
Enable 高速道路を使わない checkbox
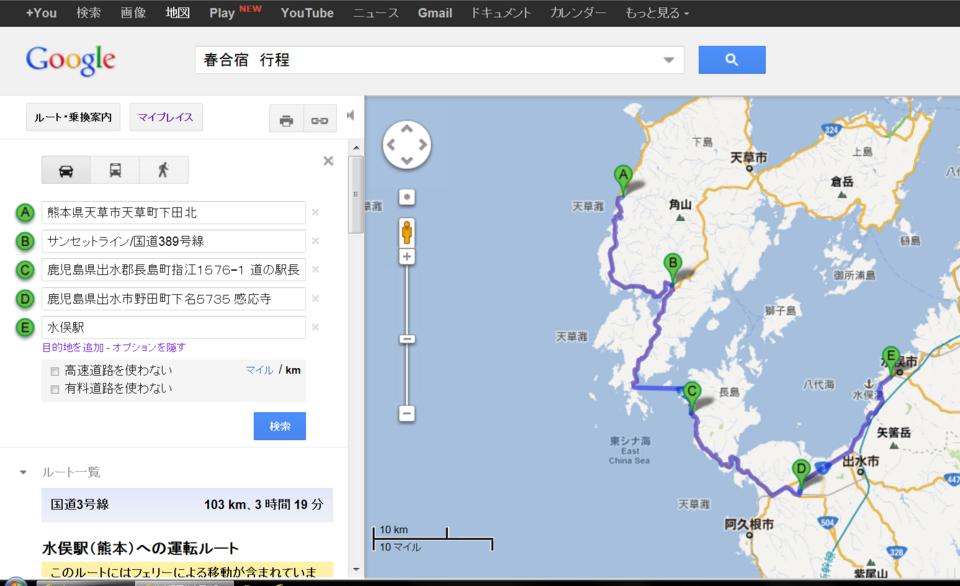pyautogui.click(x=55, y=371)
